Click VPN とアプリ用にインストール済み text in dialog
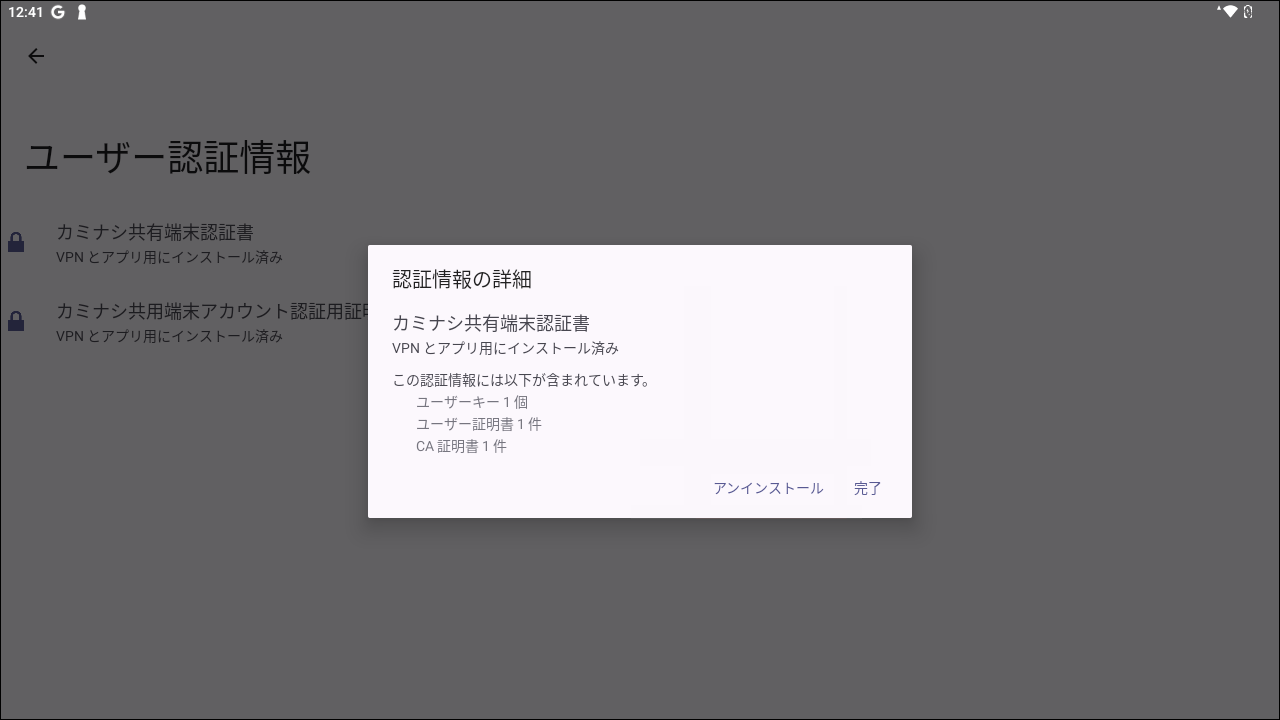 coord(505,348)
